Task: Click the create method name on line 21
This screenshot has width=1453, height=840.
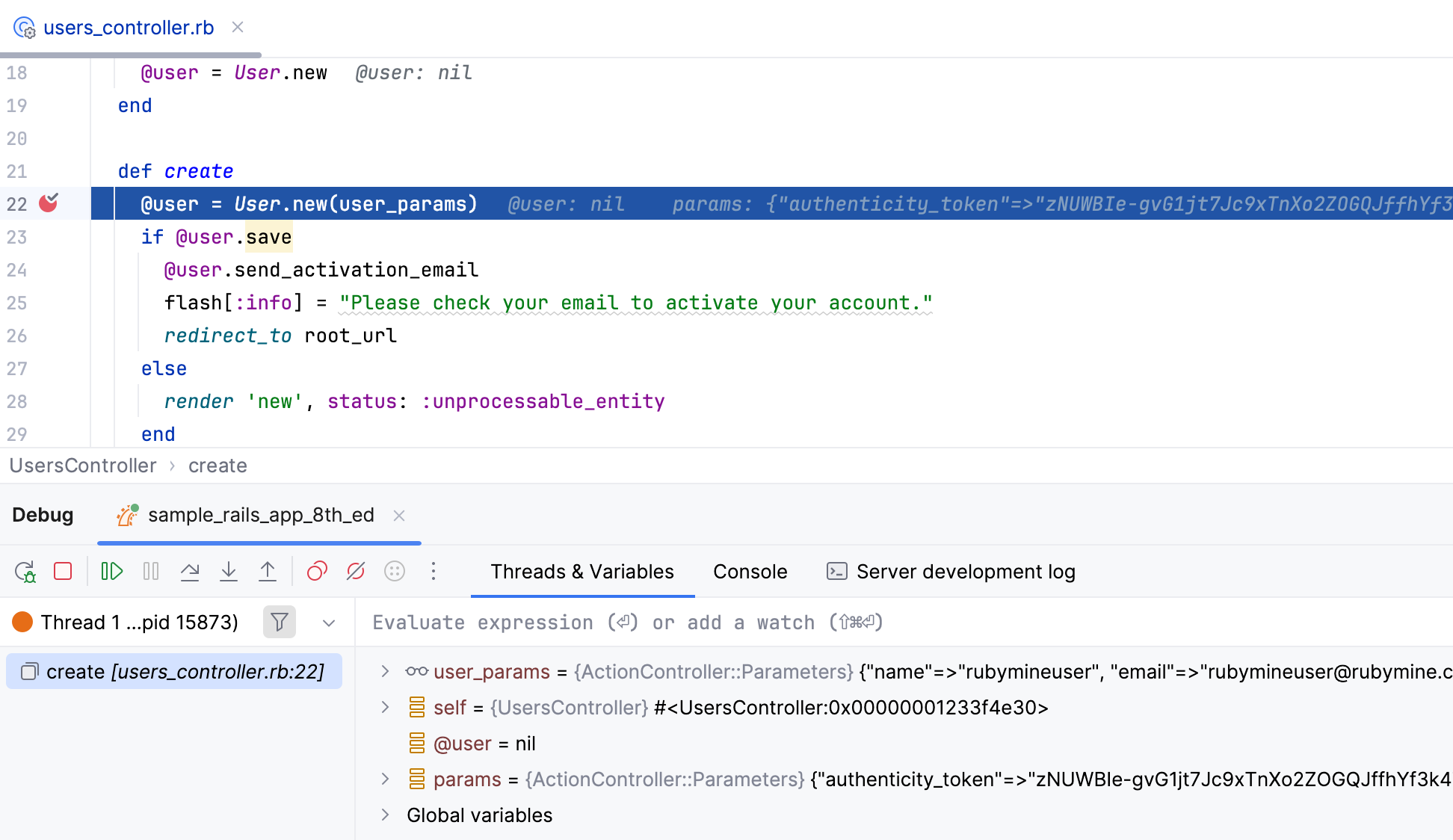Action: point(199,171)
